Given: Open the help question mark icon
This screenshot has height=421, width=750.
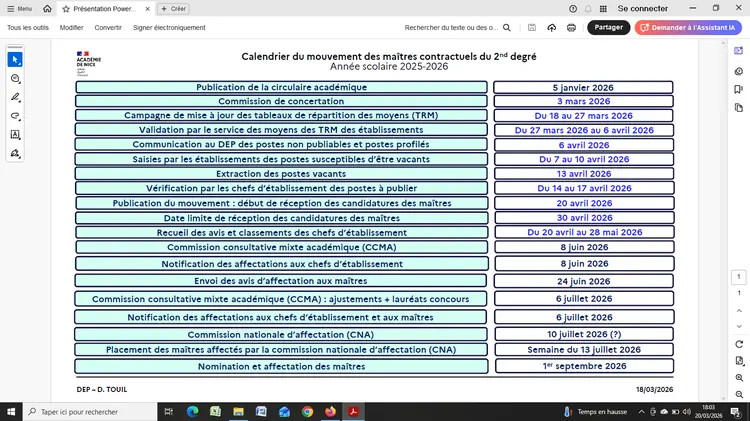Looking at the screenshot, I should pos(573,9).
